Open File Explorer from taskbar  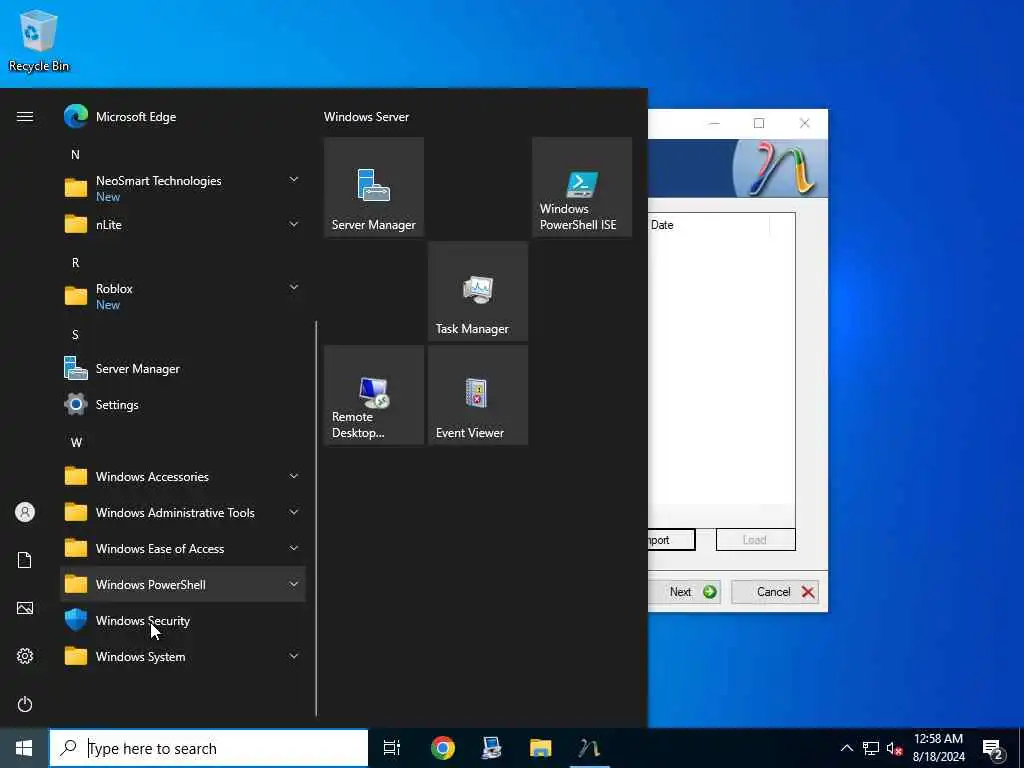(x=540, y=748)
